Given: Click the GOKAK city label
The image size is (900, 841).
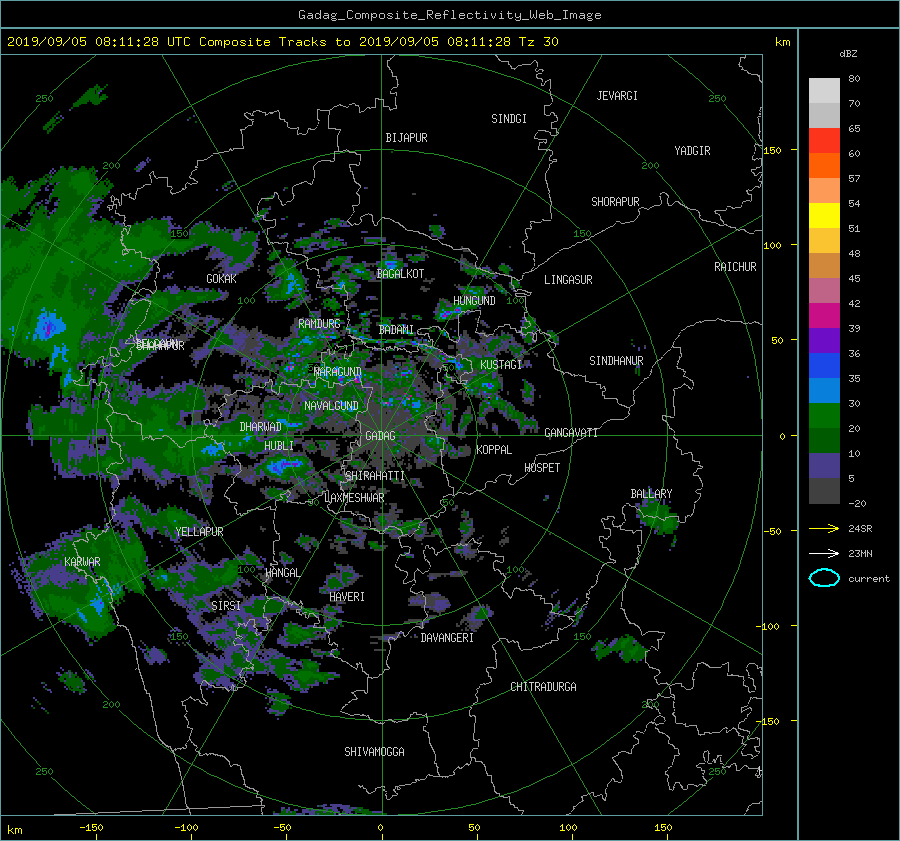Looking at the screenshot, I should pos(222,279).
